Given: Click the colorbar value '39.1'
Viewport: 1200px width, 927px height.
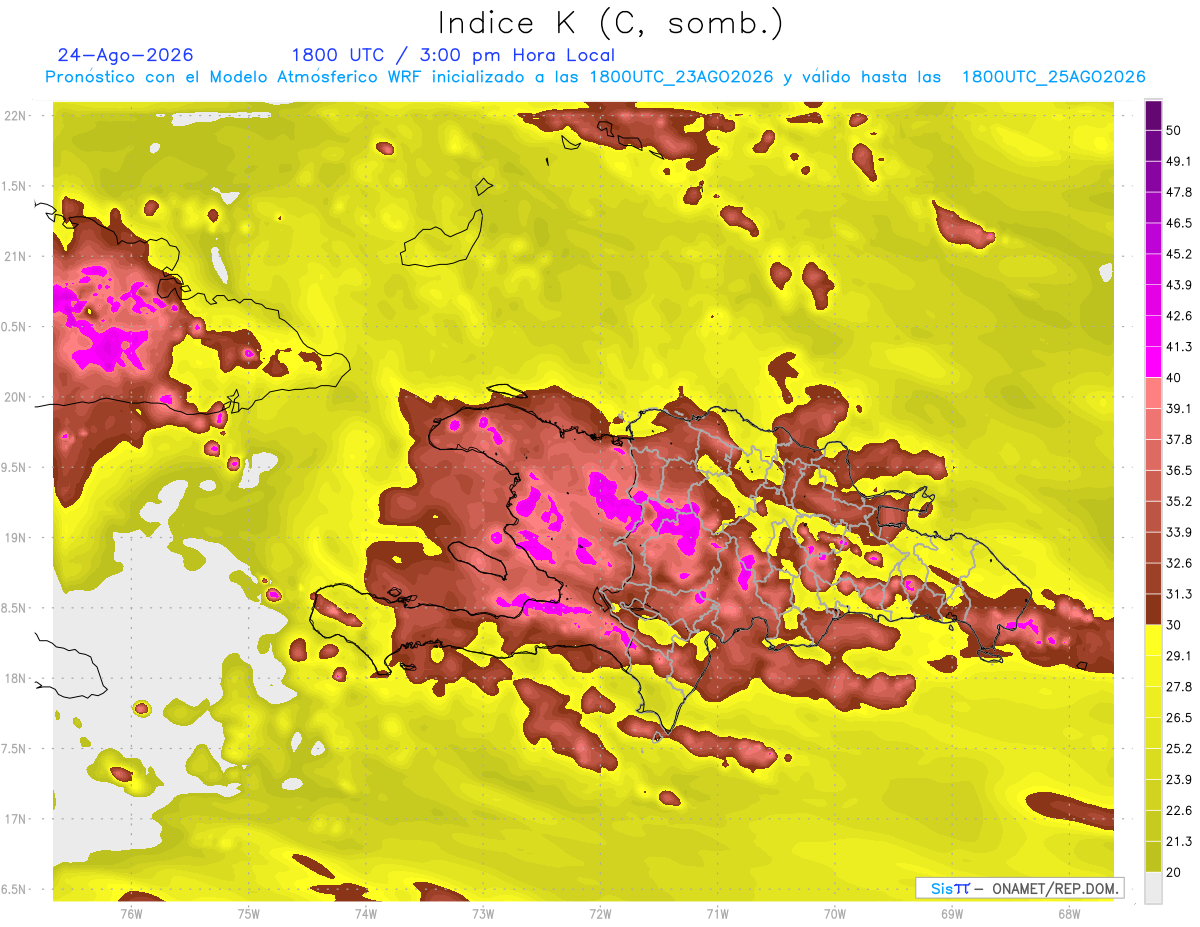Looking at the screenshot, I should (x=1178, y=408).
